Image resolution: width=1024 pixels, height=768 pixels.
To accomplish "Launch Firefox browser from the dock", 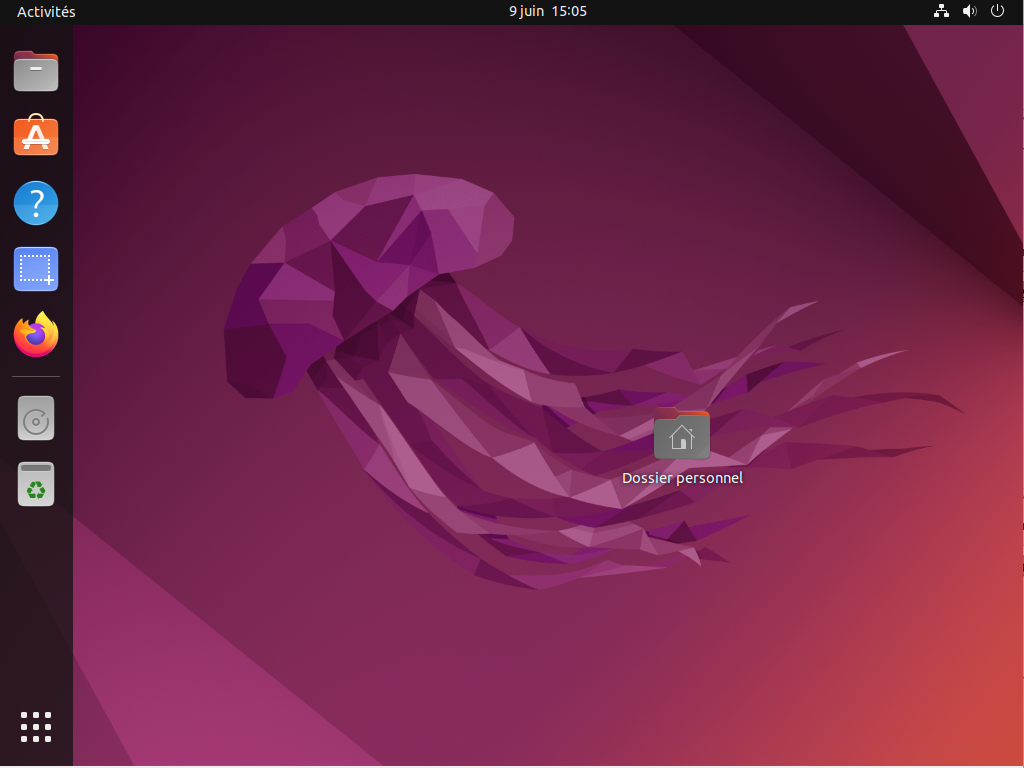I will [x=36, y=334].
